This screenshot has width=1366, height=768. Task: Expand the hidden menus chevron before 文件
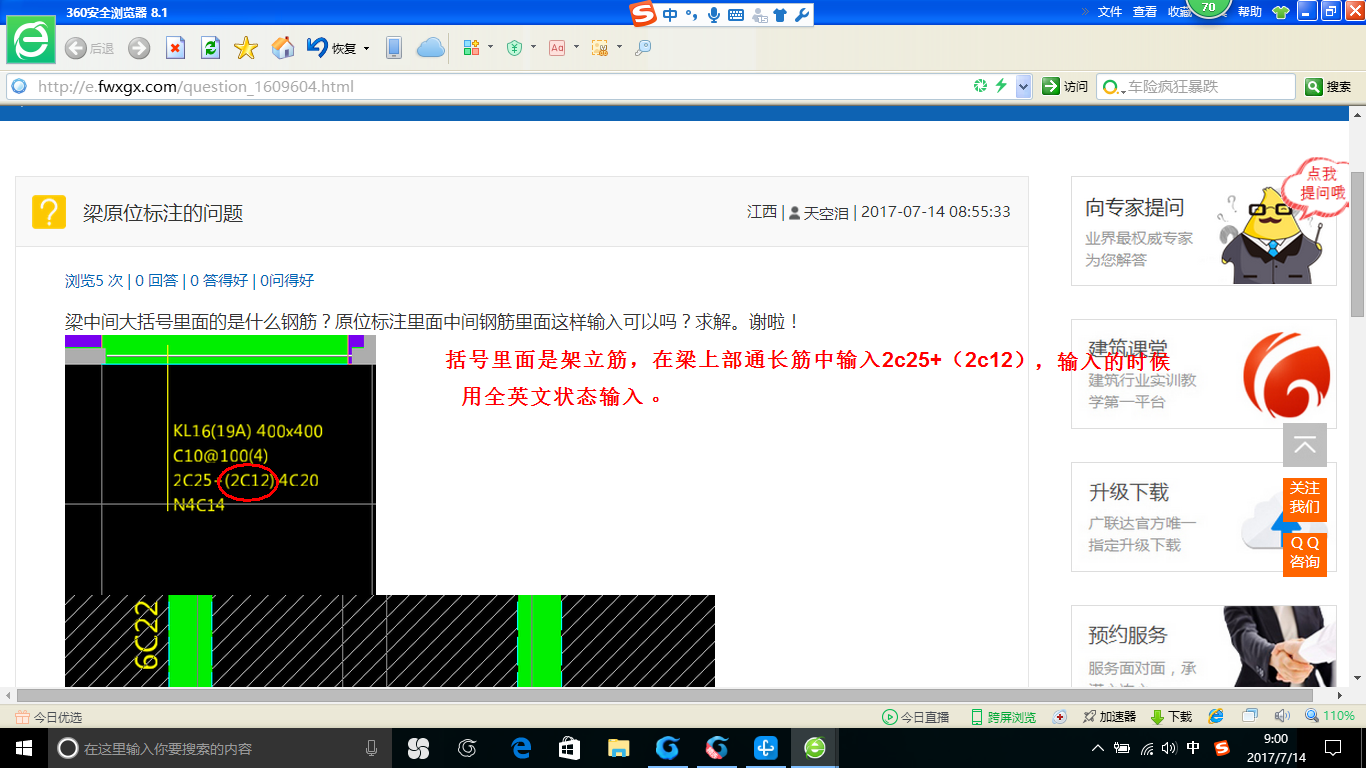coord(1085,12)
